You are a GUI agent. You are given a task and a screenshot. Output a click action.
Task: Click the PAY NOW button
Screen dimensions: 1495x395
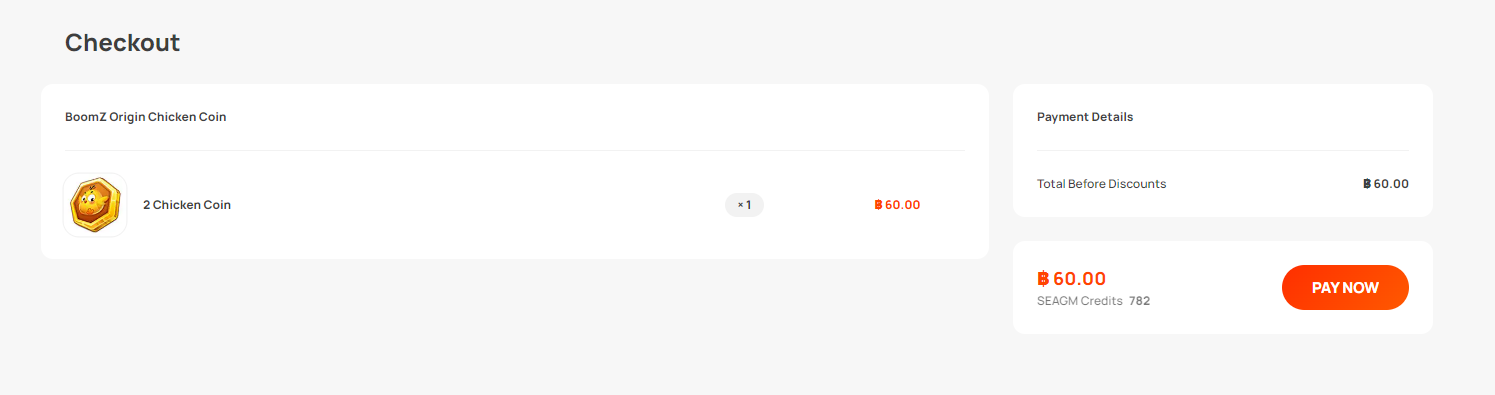(1345, 288)
